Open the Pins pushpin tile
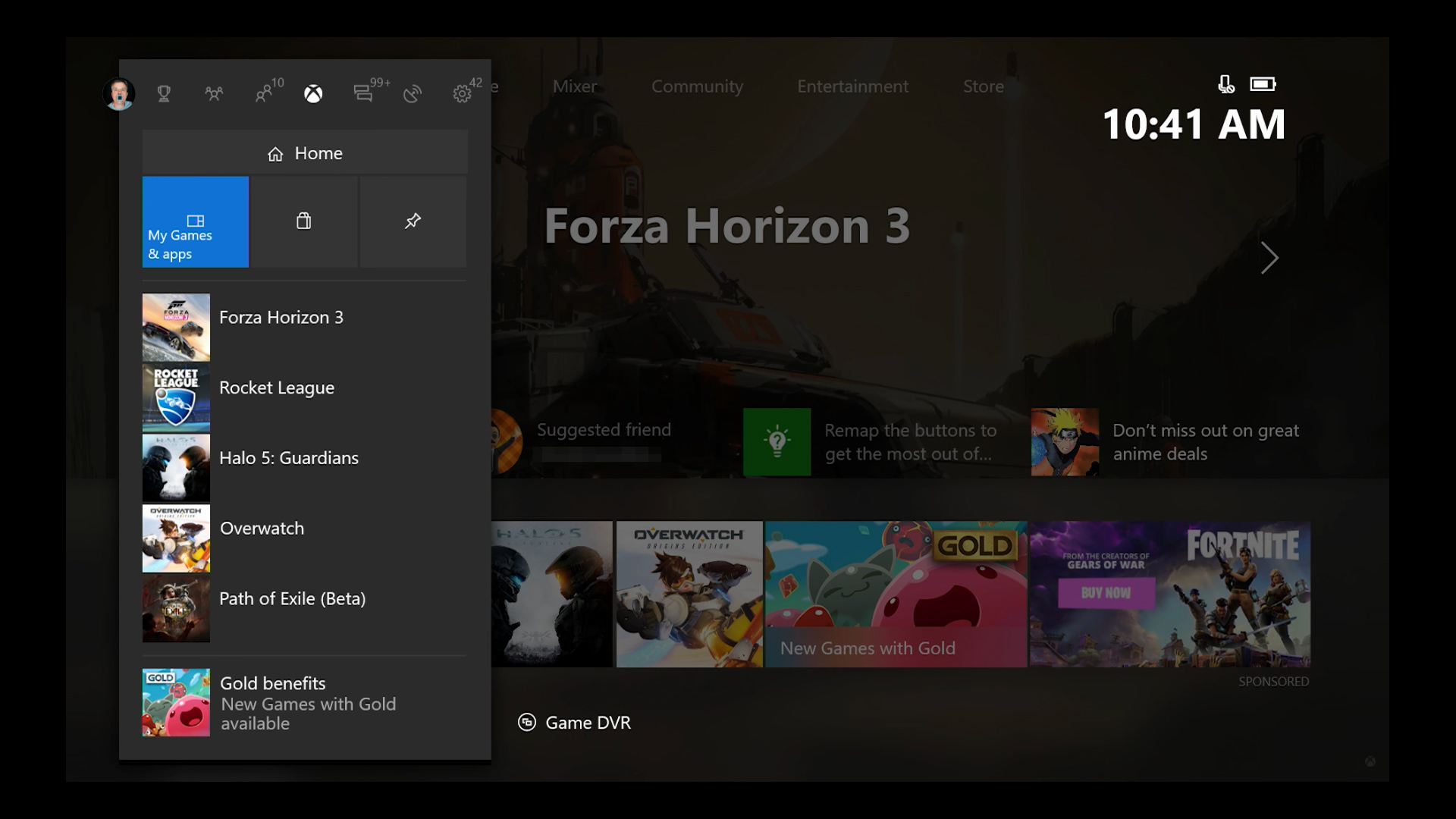The width and height of the screenshot is (1456, 819). click(x=413, y=221)
